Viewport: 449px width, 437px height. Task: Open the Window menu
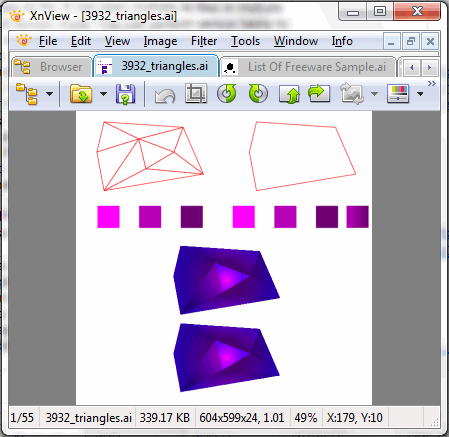(296, 41)
